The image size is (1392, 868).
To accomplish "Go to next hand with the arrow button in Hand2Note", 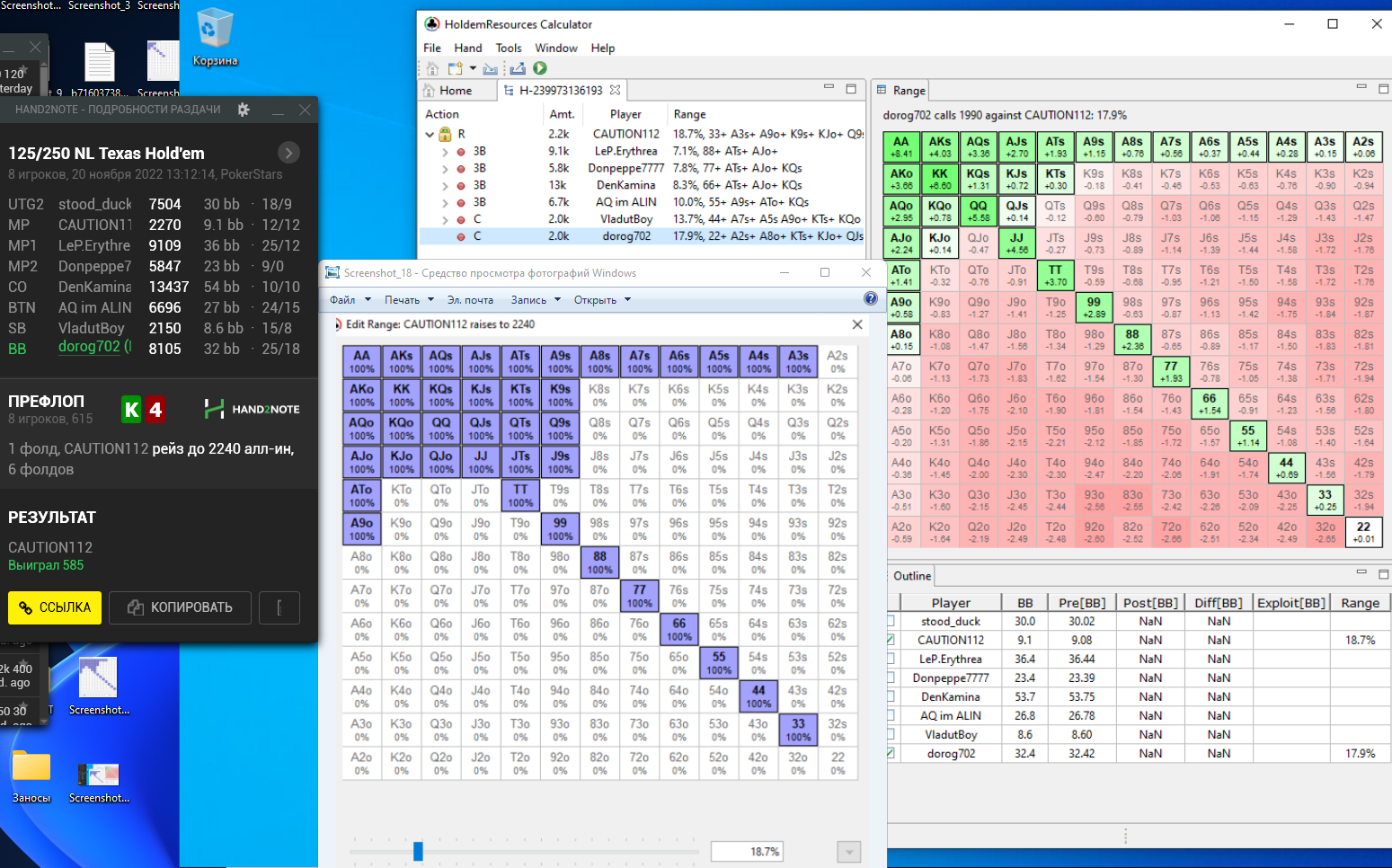I will point(288,153).
